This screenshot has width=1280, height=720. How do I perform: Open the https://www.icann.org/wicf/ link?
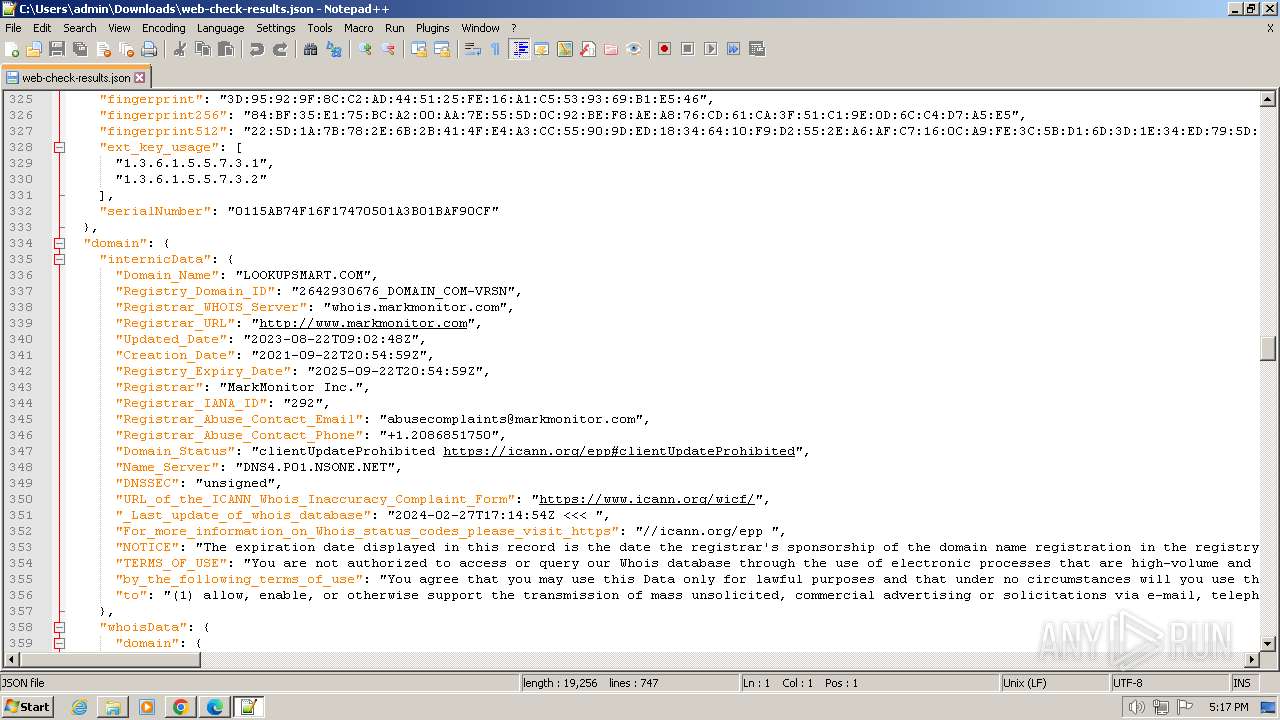pos(647,499)
